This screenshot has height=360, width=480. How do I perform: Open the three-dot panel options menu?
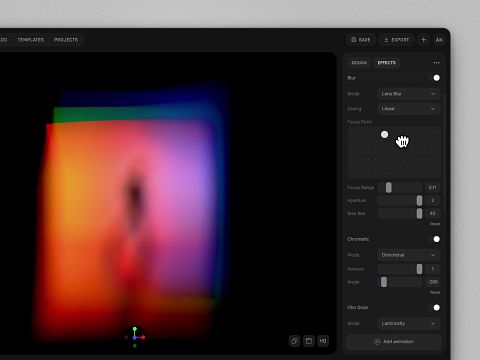pos(436,63)
